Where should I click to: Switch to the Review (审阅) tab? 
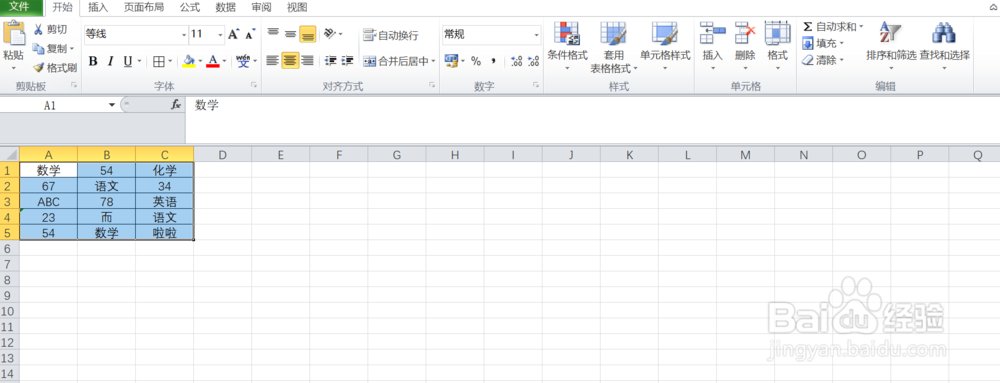click(x=261, y=8)
